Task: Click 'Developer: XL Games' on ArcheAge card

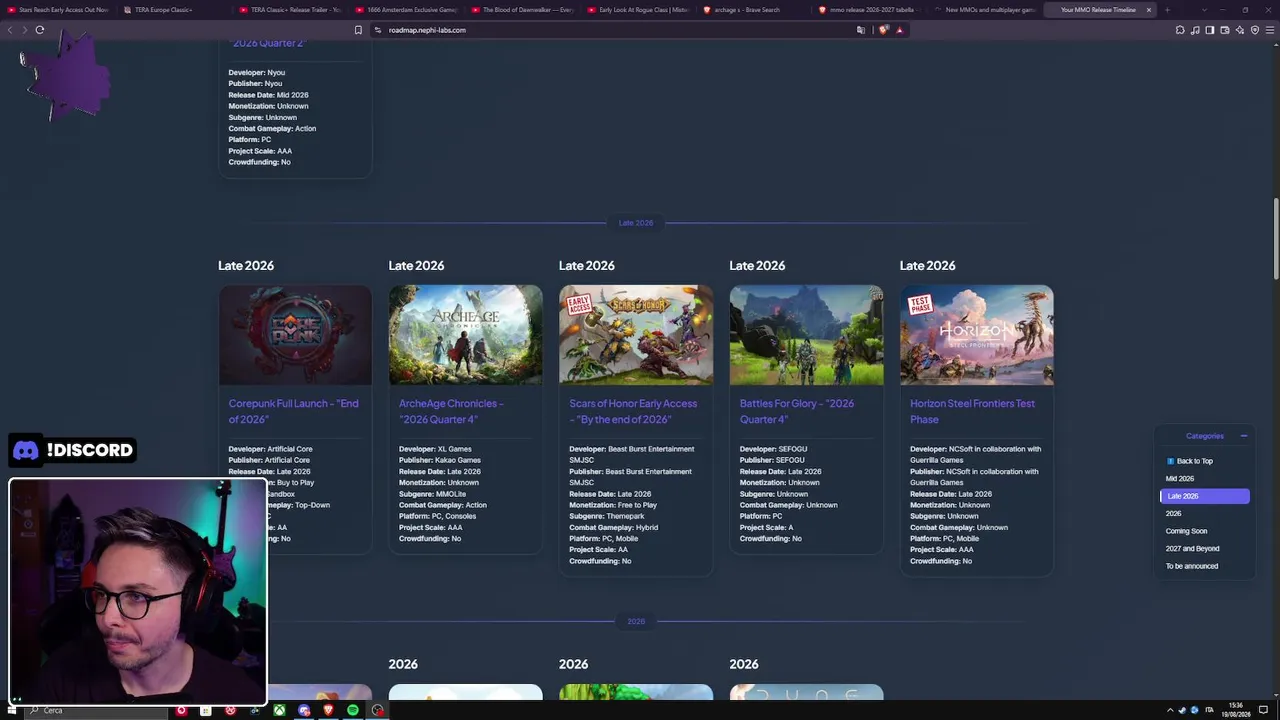Action: point(435,449)
